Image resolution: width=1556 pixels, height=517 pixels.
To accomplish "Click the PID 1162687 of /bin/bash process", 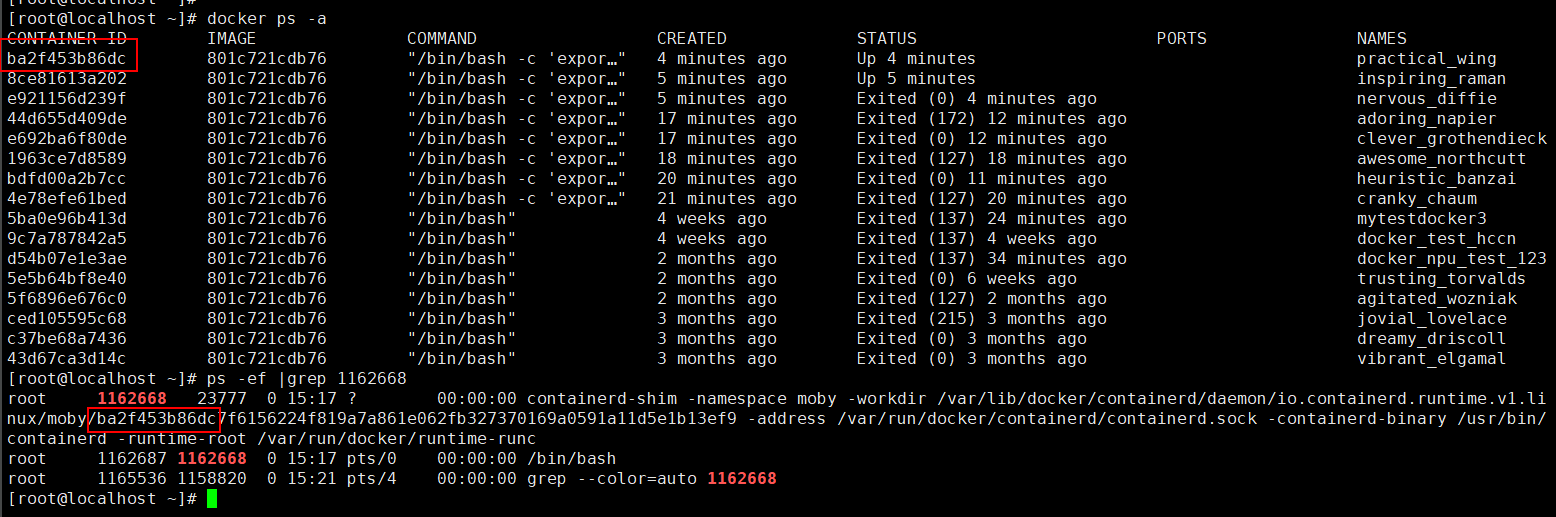I will (132, 459).
